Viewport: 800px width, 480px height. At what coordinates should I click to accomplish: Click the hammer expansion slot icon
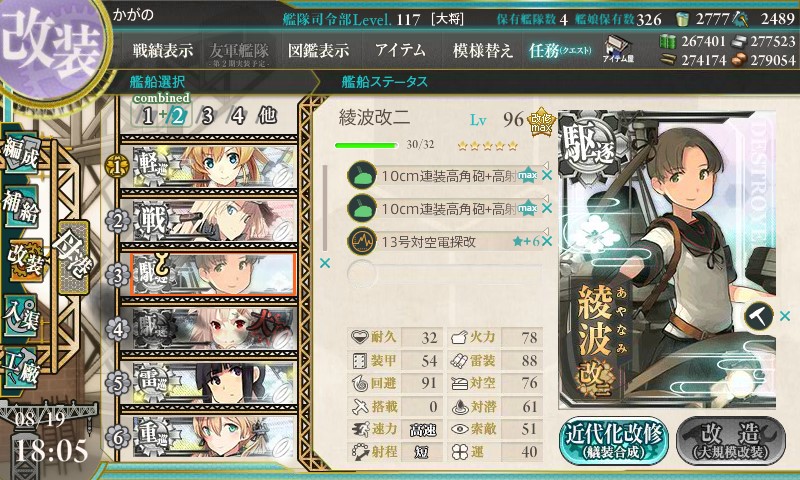coord(759,316)
